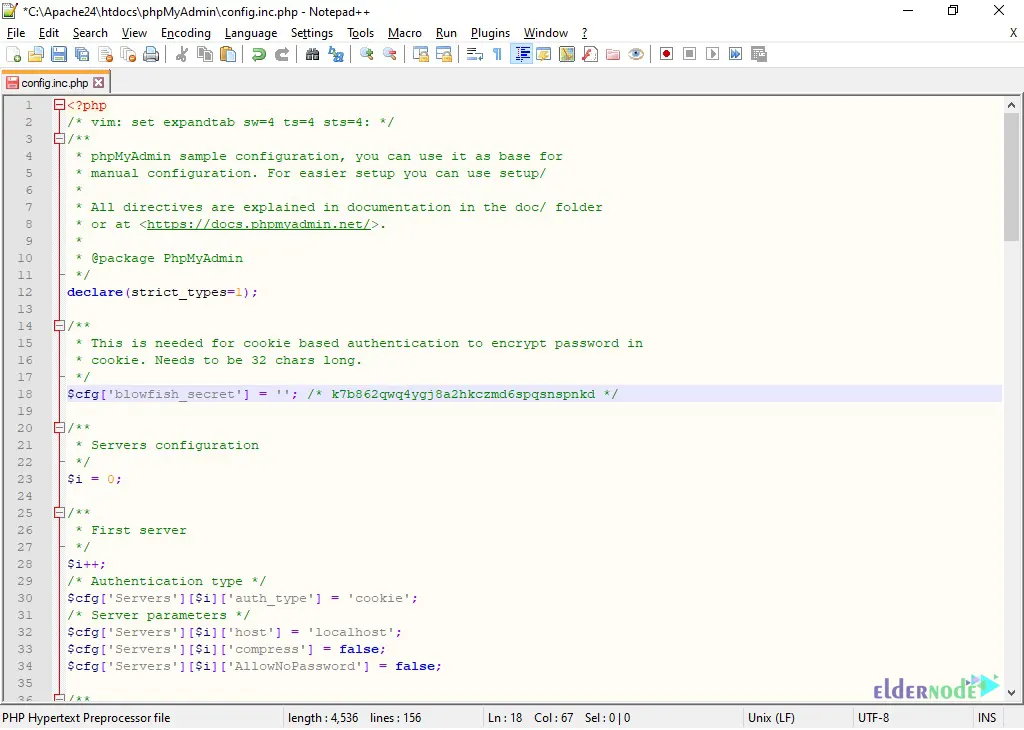Collapse the Servers configuration comment block

point(59,428)
